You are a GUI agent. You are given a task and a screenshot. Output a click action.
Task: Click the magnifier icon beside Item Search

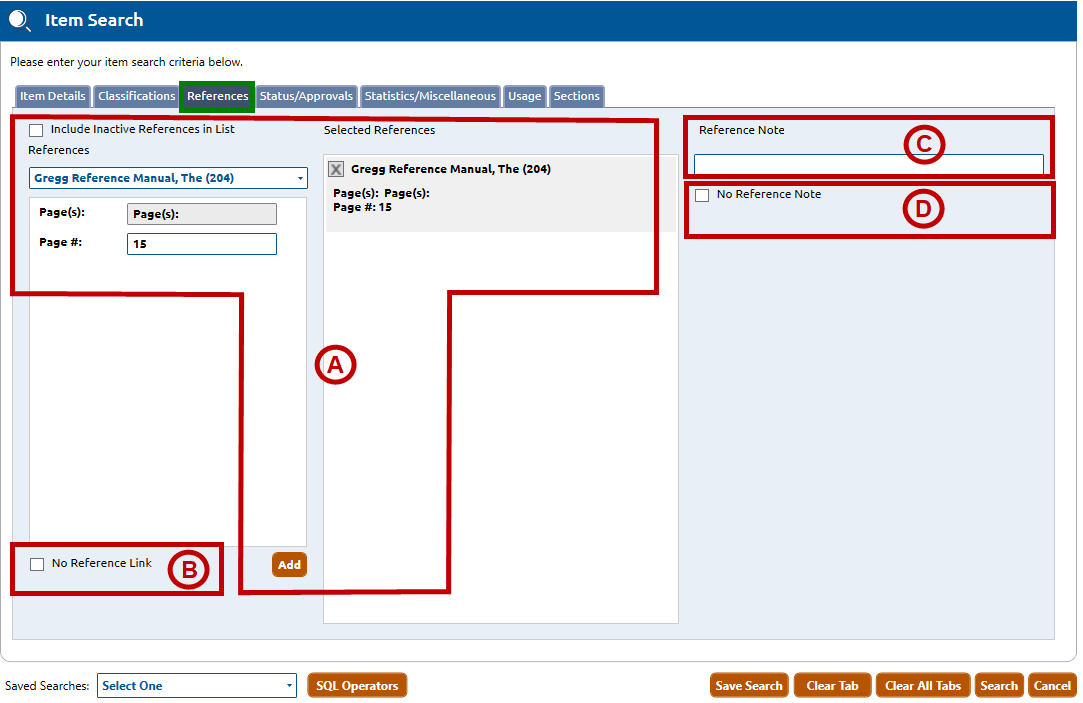click(x=20, y=20)
